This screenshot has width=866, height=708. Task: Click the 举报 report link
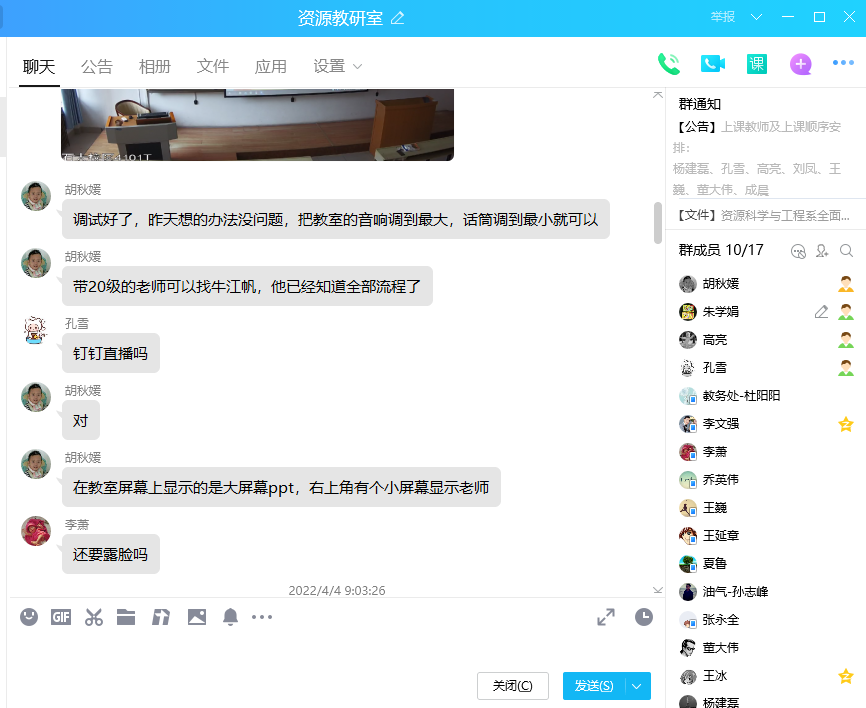point(723,17)
